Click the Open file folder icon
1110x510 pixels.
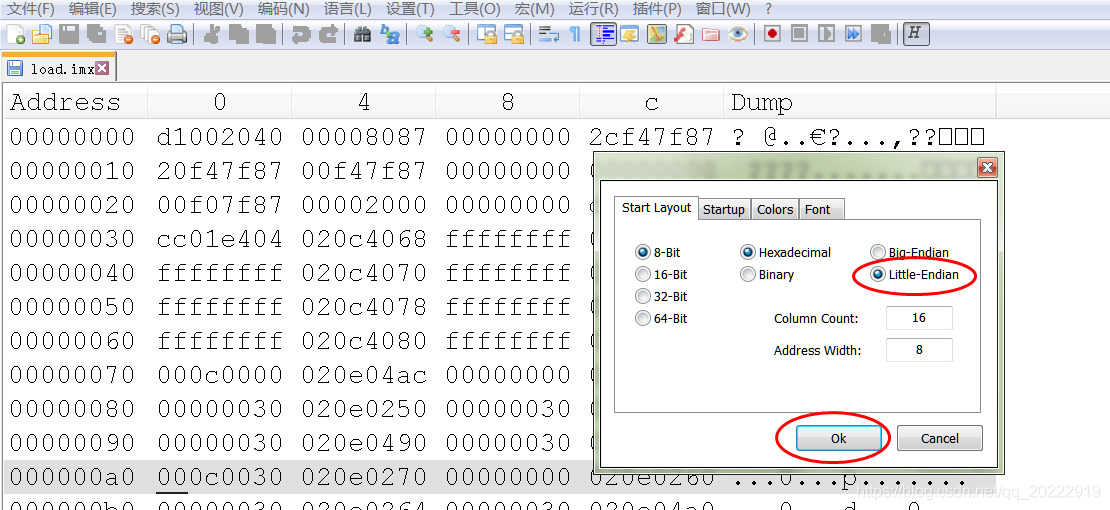click(x=42, y=34)
